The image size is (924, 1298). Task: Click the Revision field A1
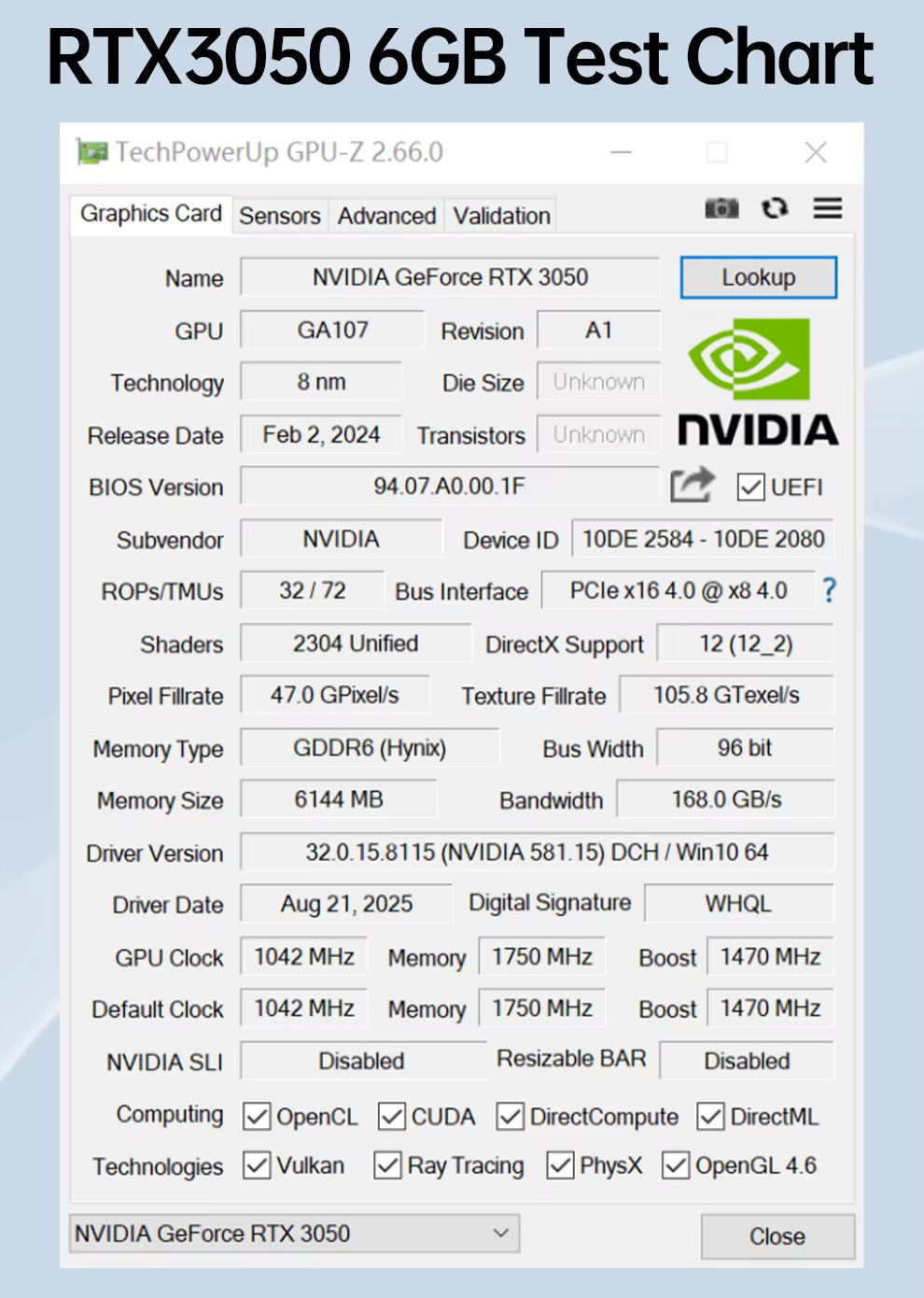click(598, 330)
